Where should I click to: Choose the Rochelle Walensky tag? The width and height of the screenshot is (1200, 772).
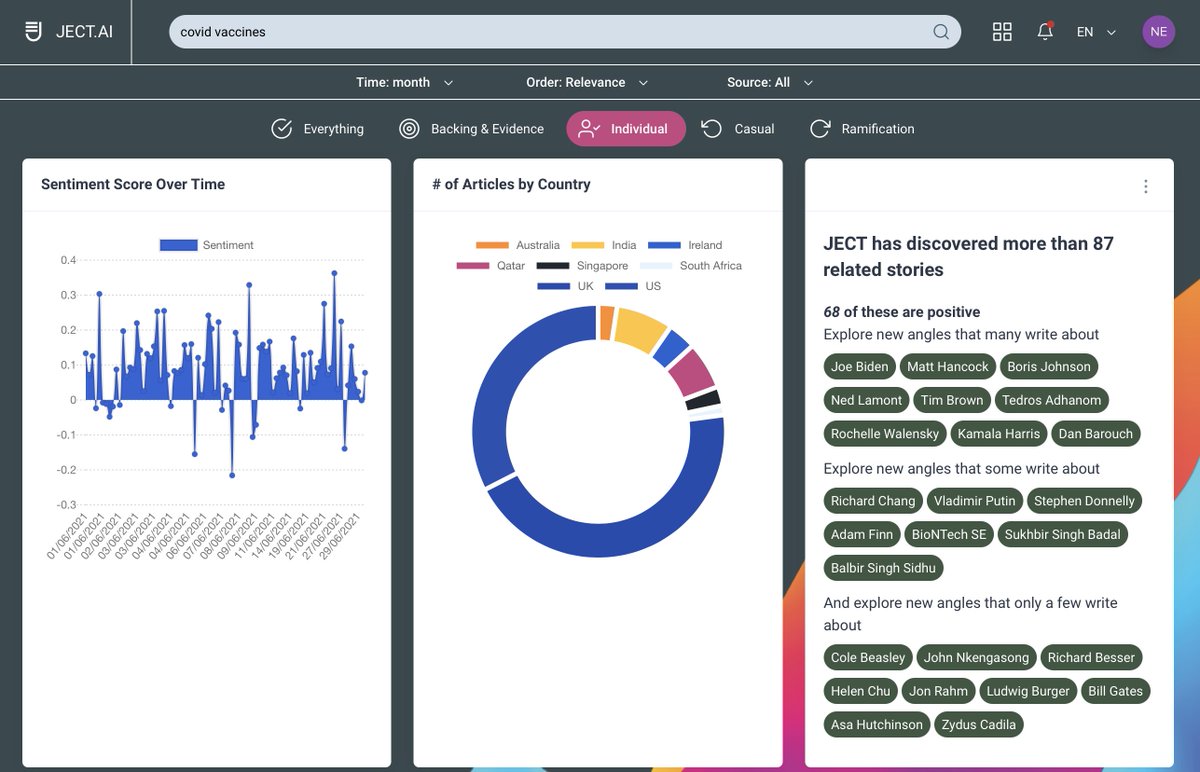tap(885, 434)
